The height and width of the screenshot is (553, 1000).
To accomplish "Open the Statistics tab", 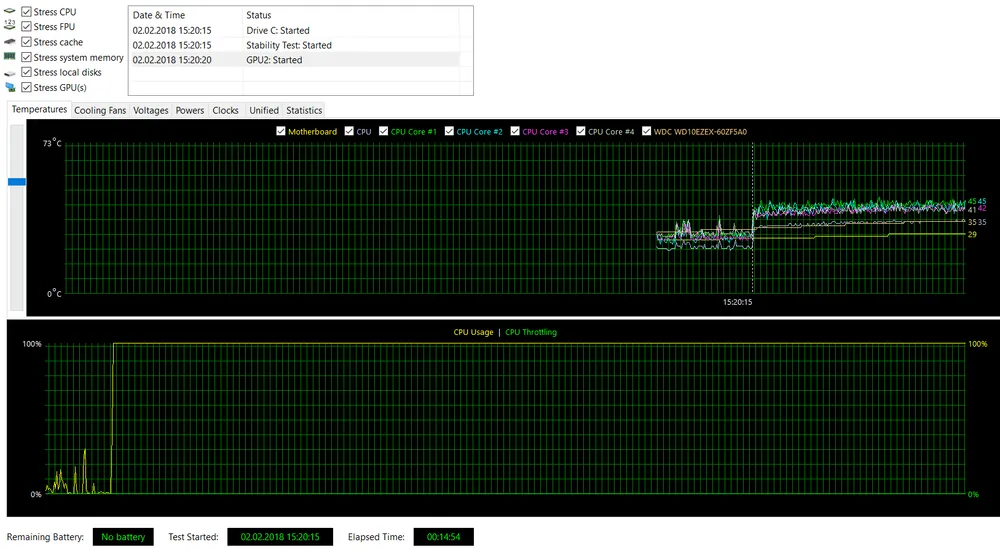I will point(304,110).
